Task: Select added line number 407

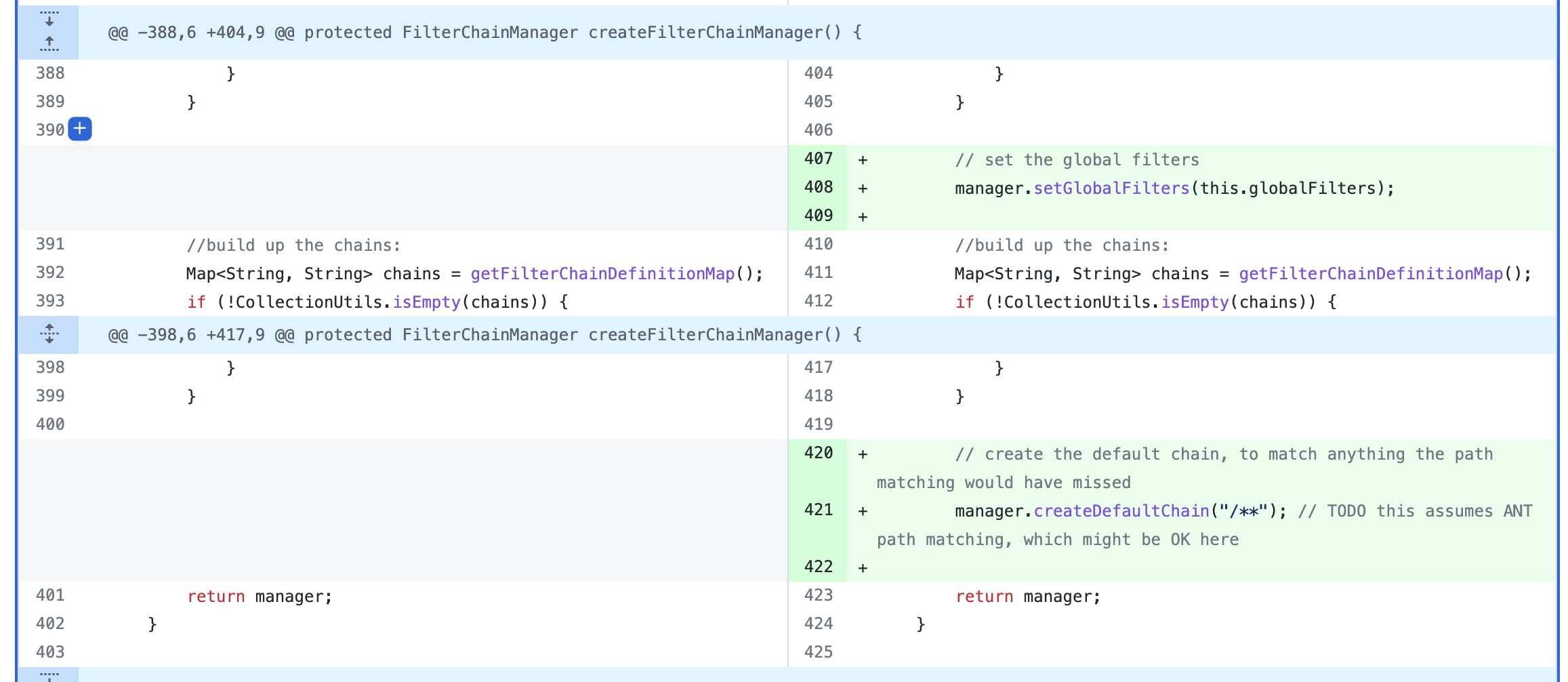Action: [818, 159]
